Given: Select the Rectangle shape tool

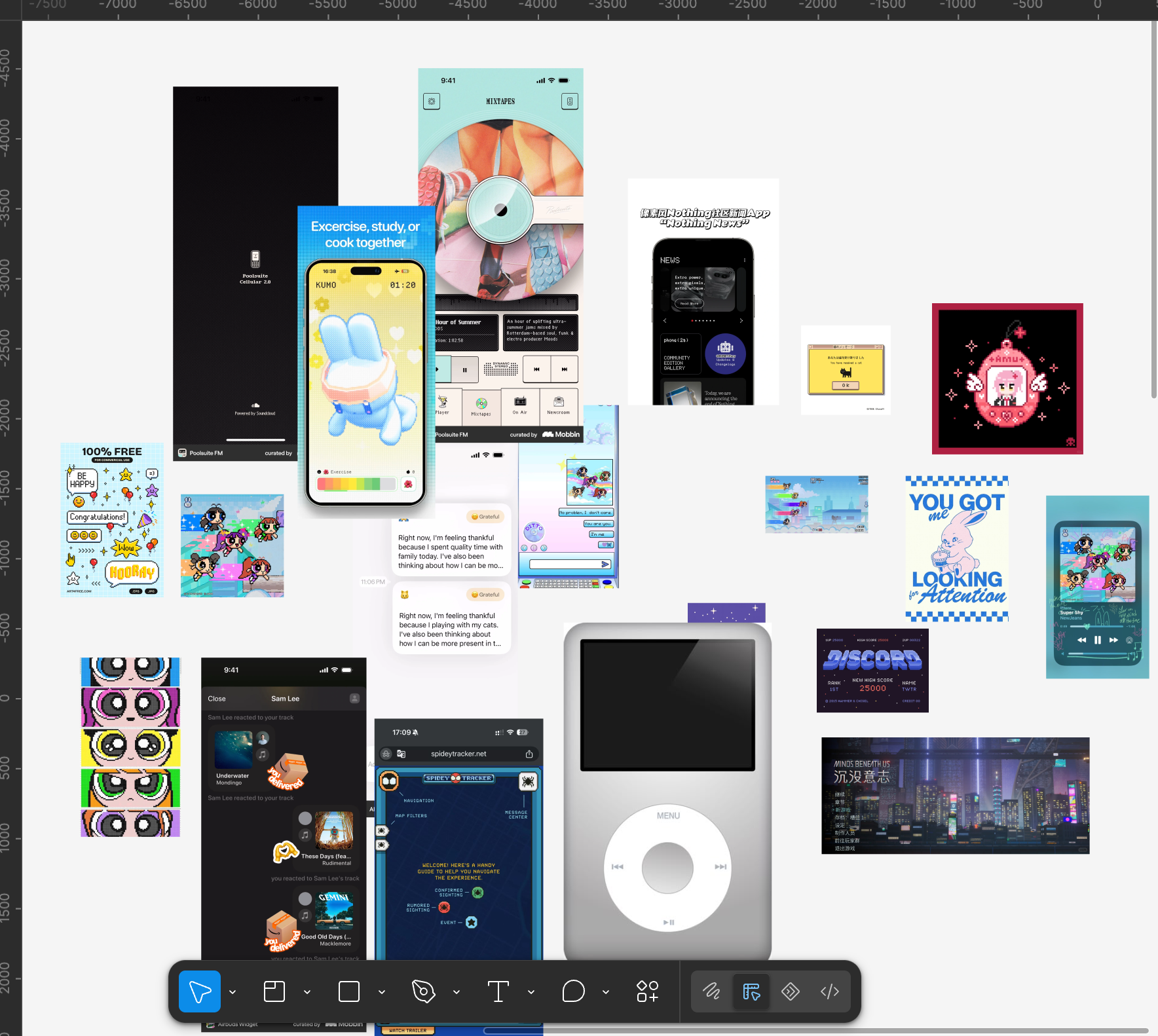Looking at the screenshot, I should tap(349, 991).
